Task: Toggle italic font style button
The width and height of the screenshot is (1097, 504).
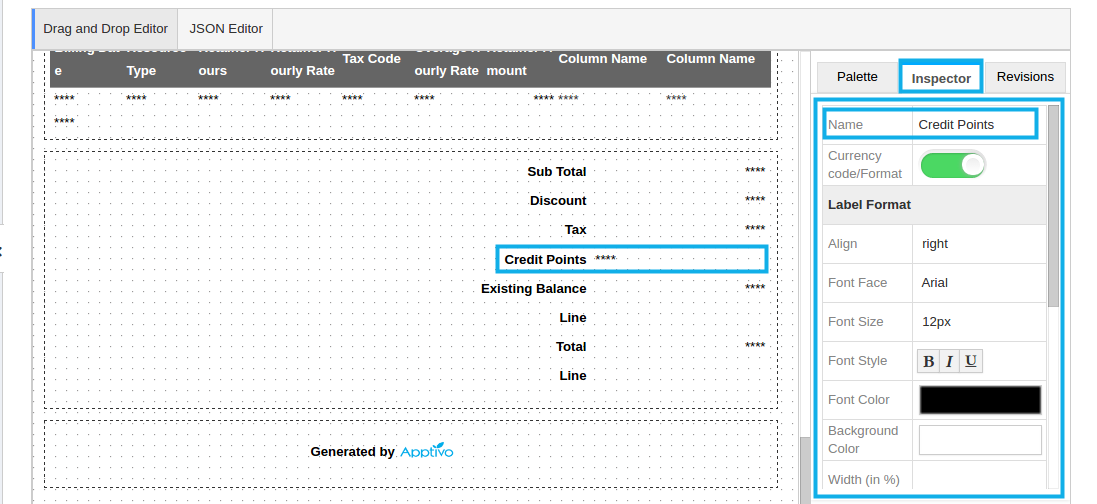Action: (949, 361)
